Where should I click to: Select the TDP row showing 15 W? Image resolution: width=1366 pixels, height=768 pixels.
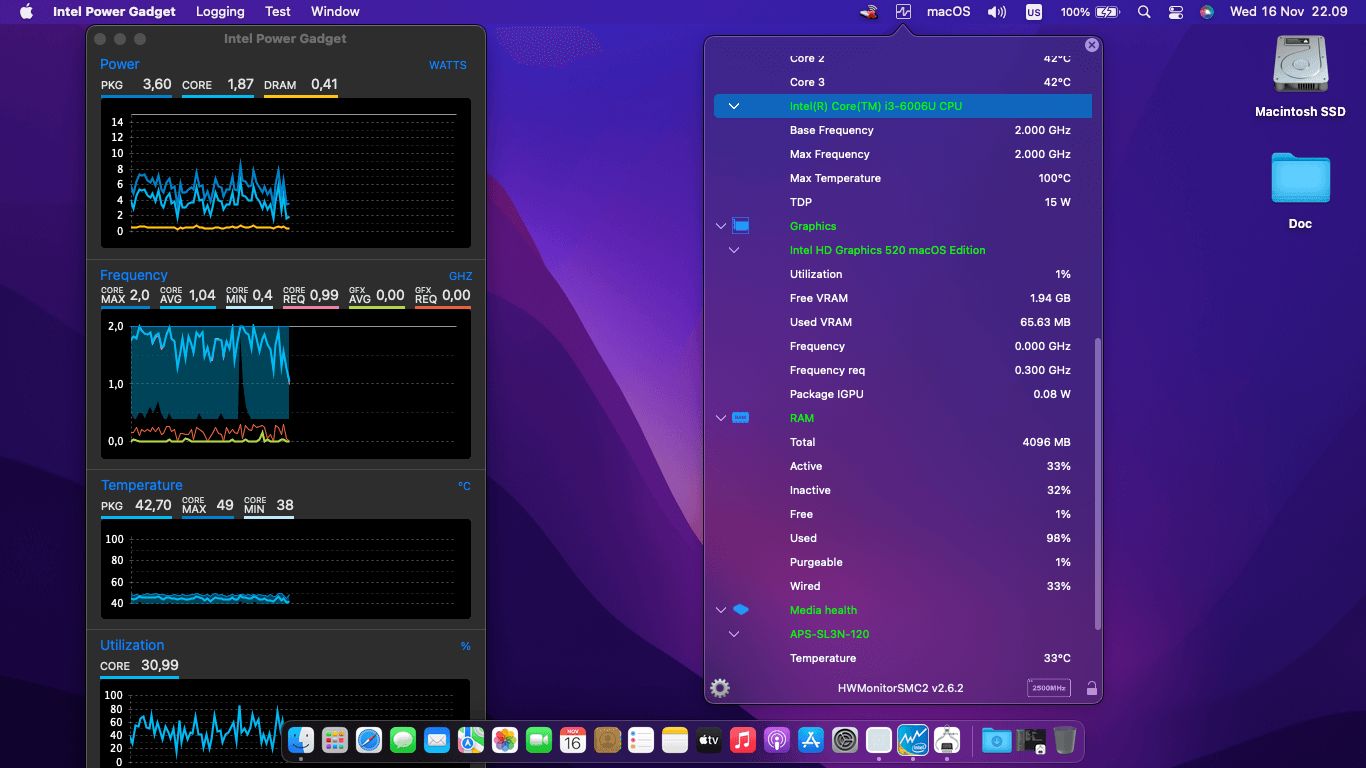[x=903, y=202]
